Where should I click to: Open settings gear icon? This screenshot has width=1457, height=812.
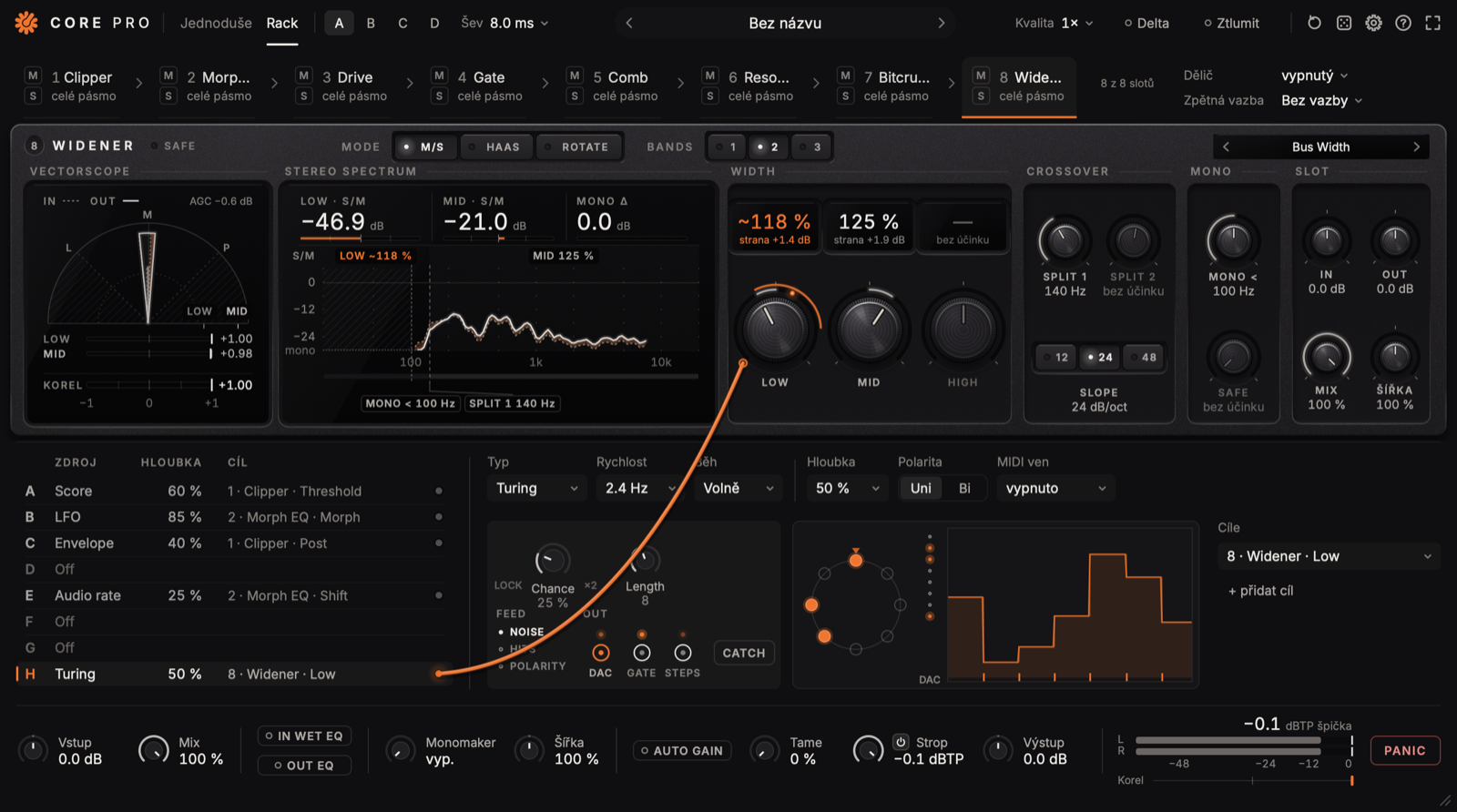point(1373,23)
